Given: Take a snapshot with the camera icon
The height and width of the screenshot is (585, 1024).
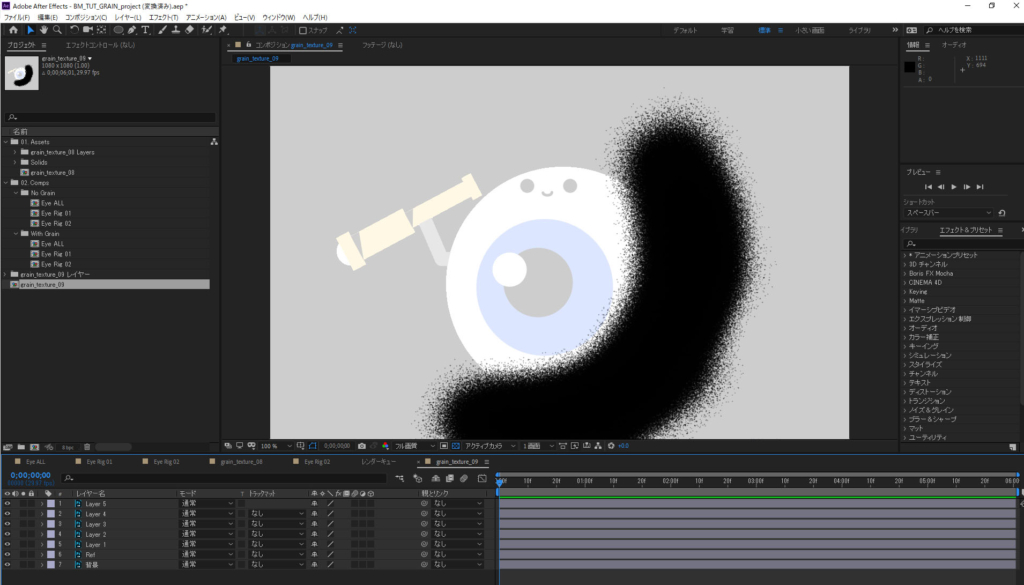Looking at the screenshot, I should [363, 445].
